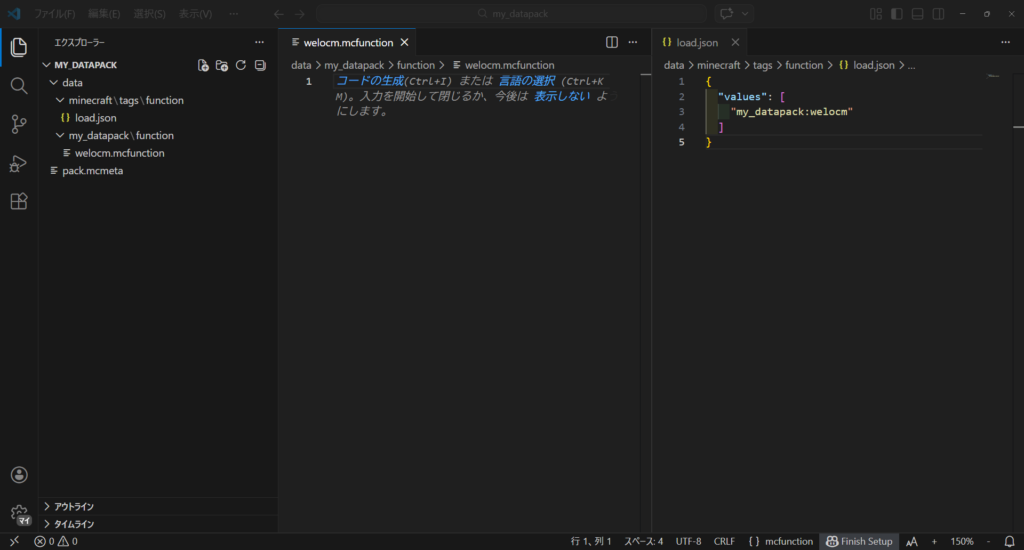
Task: Close the load.json tab
Action: 735,42
